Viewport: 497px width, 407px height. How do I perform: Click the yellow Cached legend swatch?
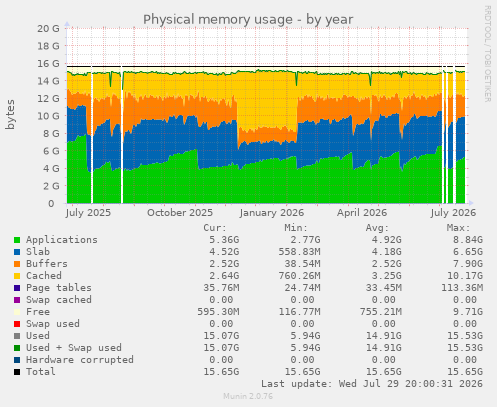(x=17, y=276)
